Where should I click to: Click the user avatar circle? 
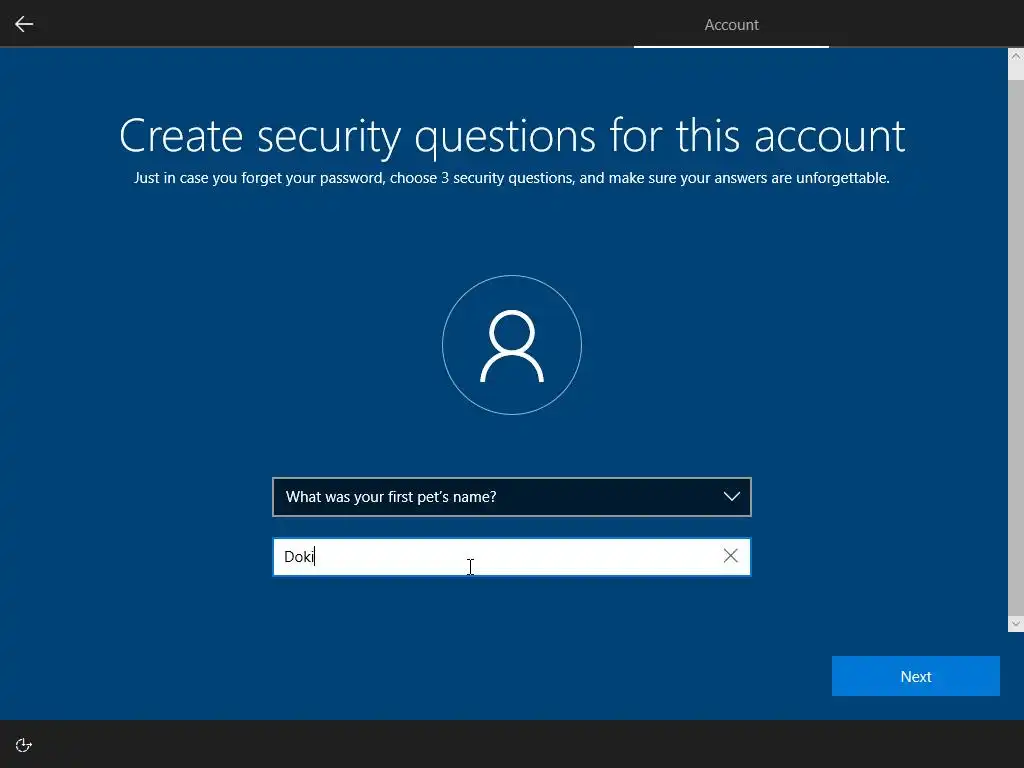(512, 345)
